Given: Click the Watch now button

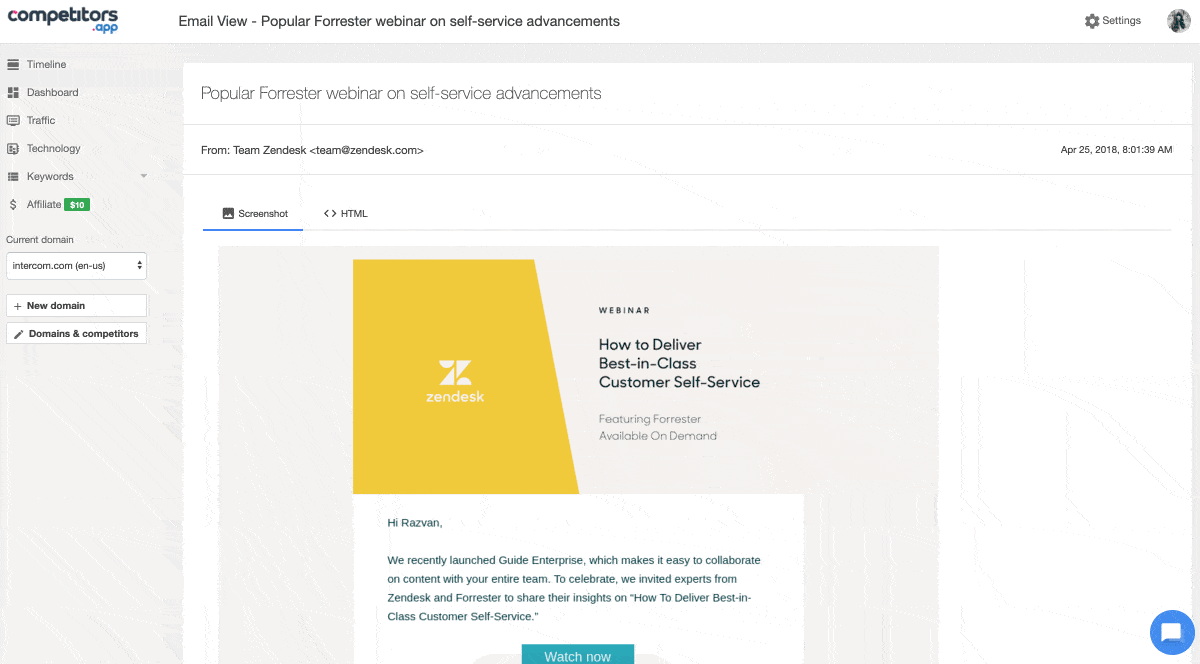Looking at the screenshot, I should pyautogui.click(x=578, y=655).
